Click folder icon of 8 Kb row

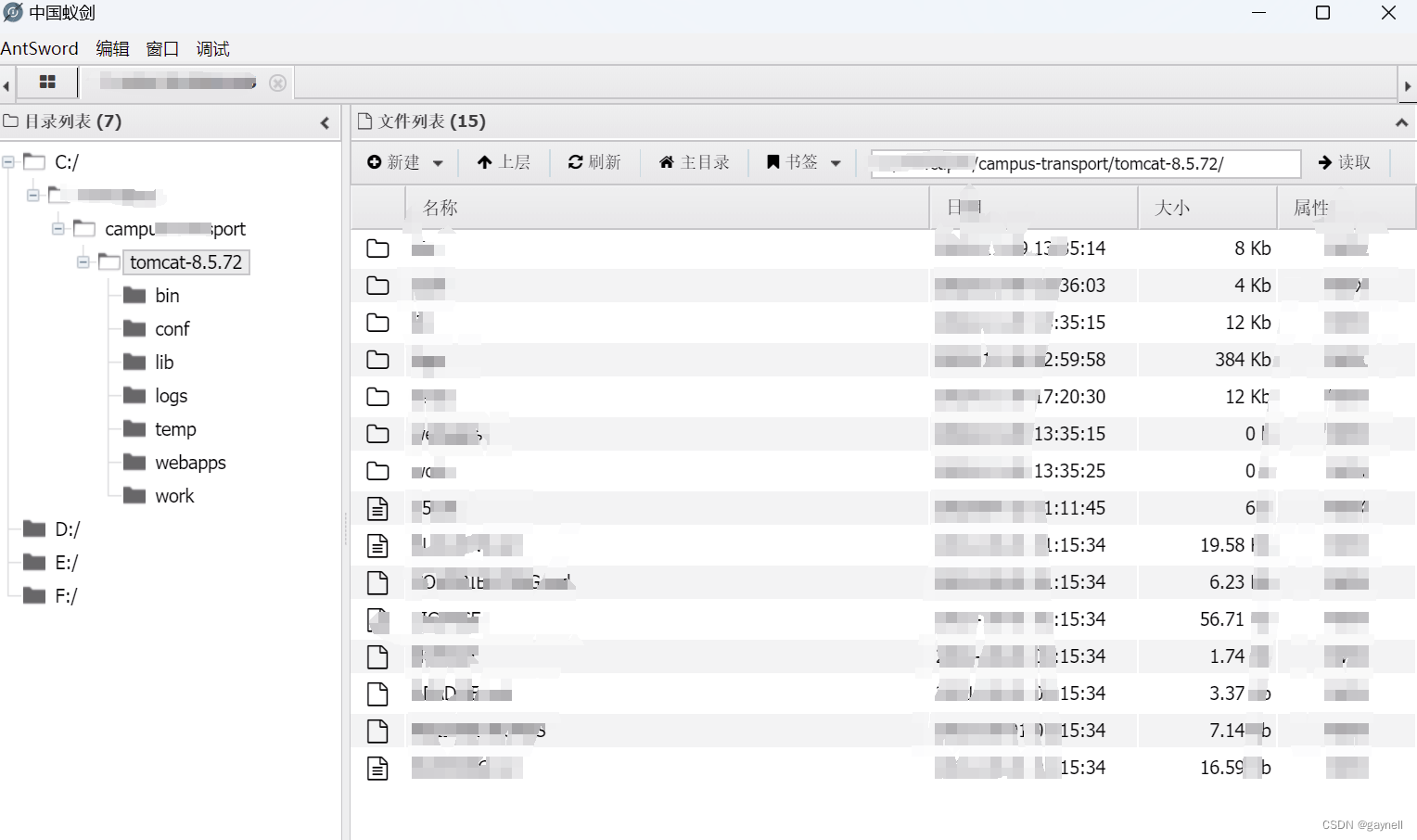click(x=377, y=248)
